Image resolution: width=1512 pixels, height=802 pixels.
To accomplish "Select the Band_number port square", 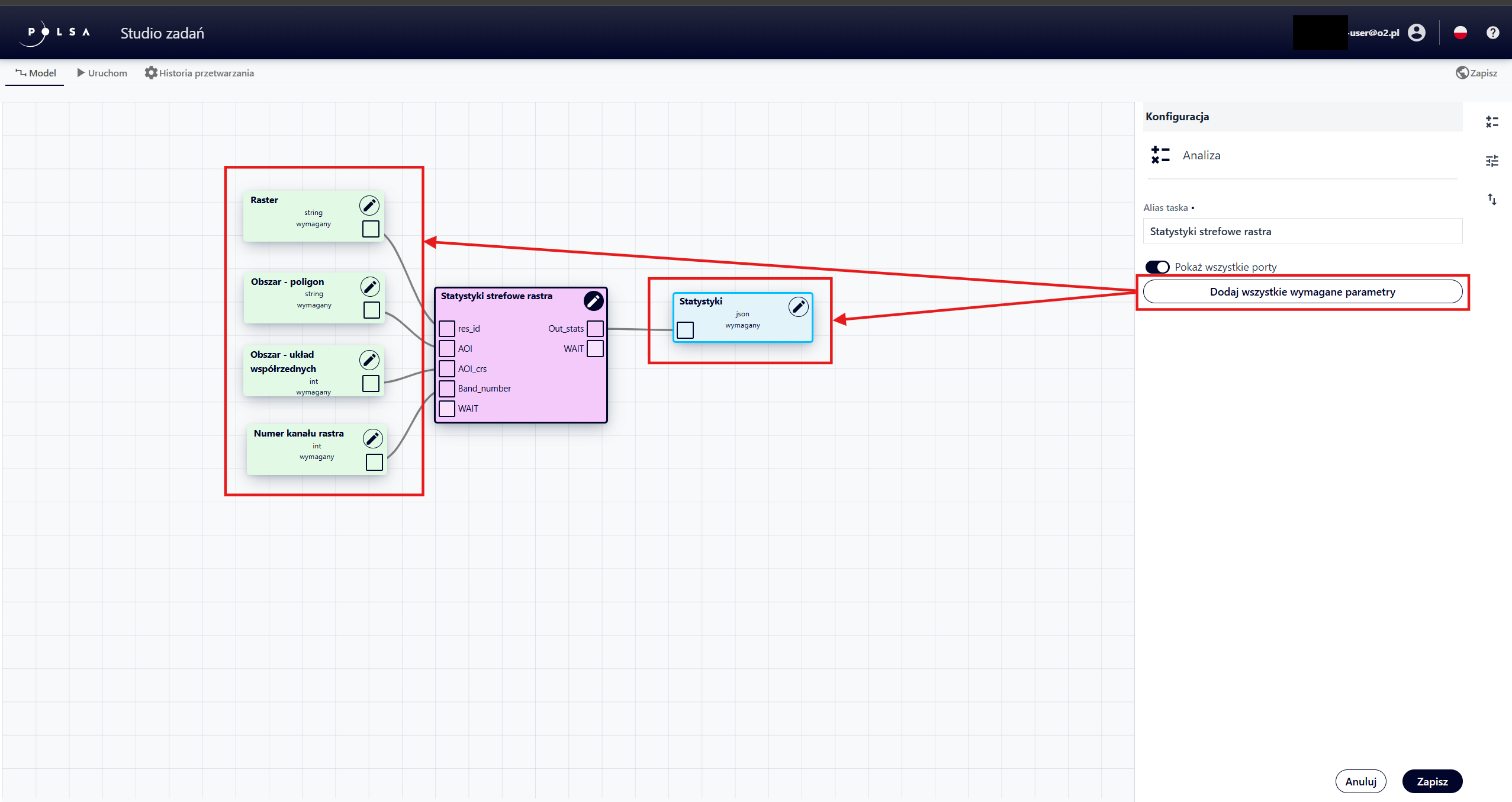I will 447,389.
